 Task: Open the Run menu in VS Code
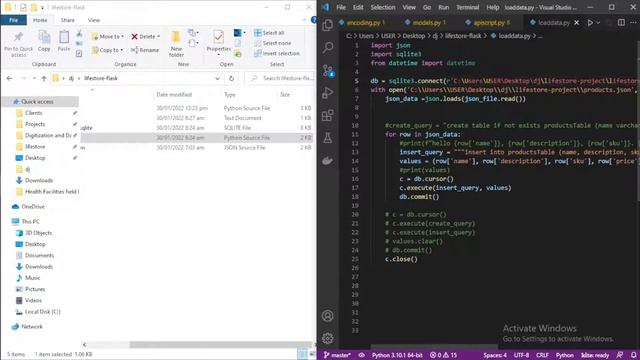tap(443, 7)
